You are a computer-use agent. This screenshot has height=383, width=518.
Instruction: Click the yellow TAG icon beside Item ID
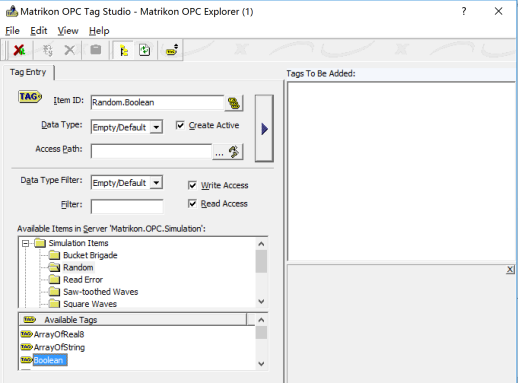30,97
